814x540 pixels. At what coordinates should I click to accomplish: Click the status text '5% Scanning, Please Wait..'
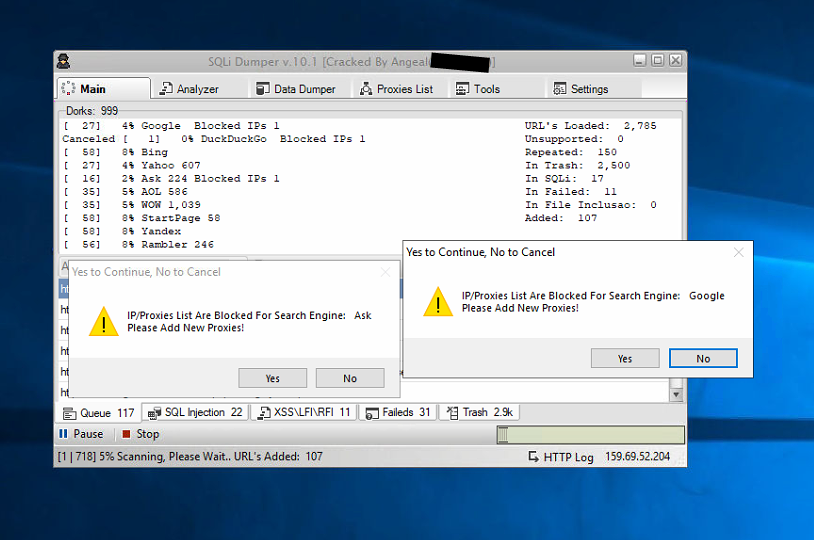point(165,456)
